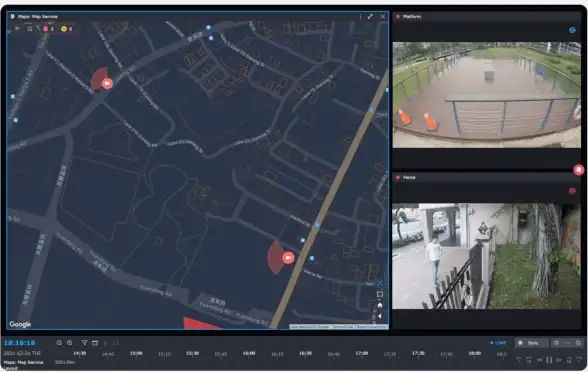588x372 pixels.
Task: Open the timeline filter funnel
Action: click(84, 343)
